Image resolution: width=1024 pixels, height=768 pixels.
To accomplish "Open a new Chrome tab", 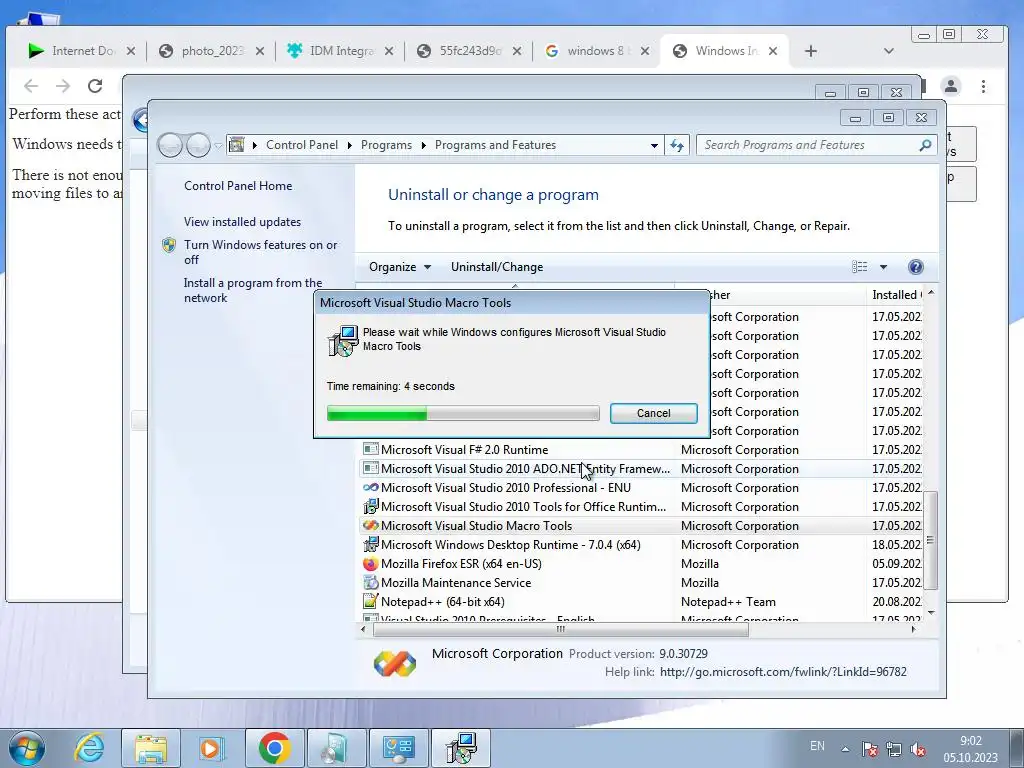I will pos(810,51).
